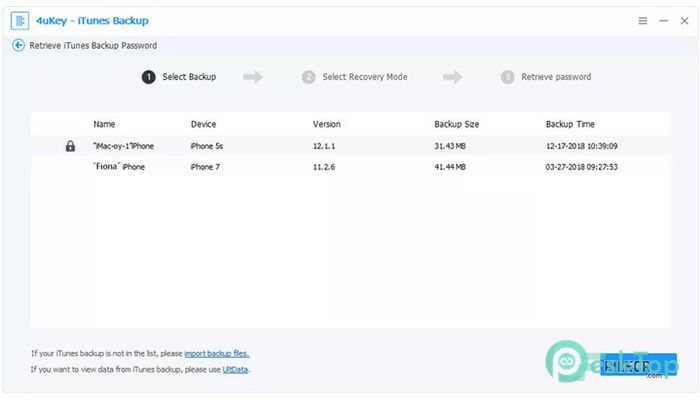Click the Retrieve iTunes Backup Password heading
This screenshot has height=400, width=700.
(x=93, y=46)
